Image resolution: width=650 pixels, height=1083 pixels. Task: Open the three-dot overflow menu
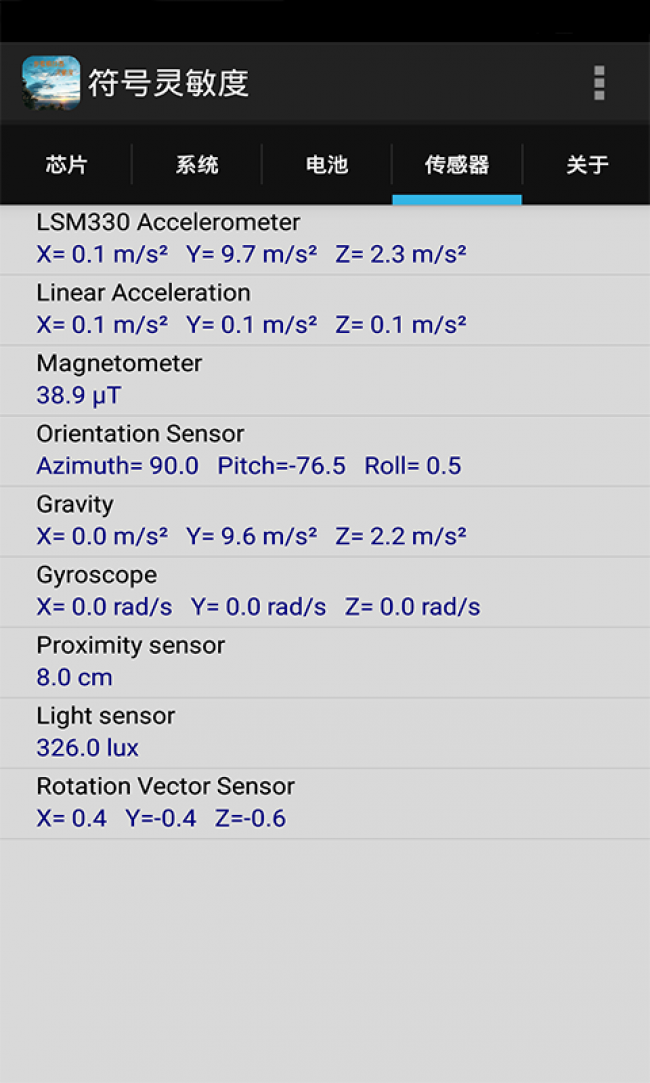point(599,83)
